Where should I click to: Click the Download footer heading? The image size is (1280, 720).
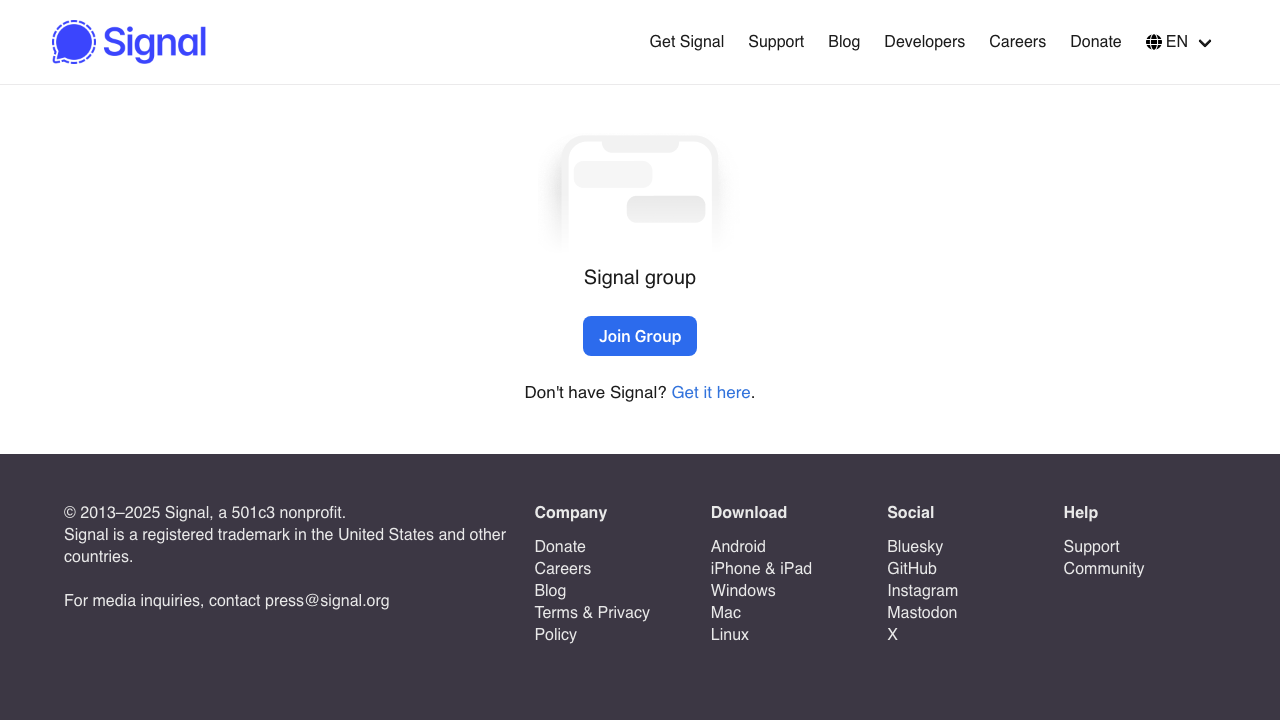point(749,512)
